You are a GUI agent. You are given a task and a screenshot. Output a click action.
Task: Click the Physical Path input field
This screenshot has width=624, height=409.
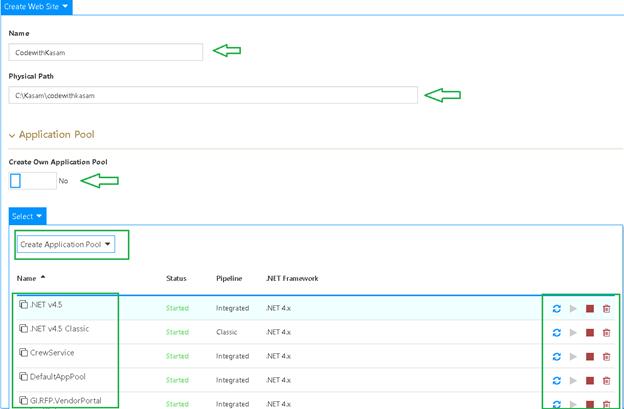[213, 95]
